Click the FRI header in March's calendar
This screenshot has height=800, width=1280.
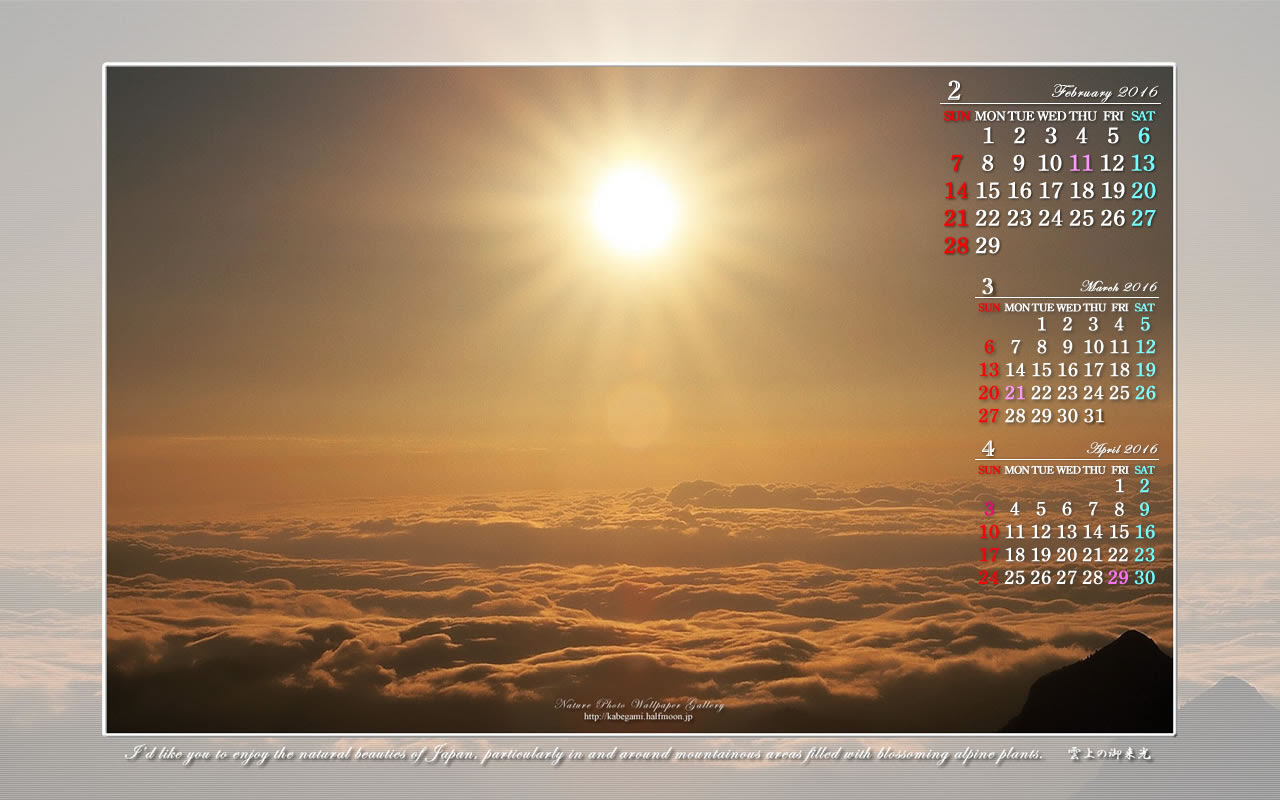pos(1119,307)
